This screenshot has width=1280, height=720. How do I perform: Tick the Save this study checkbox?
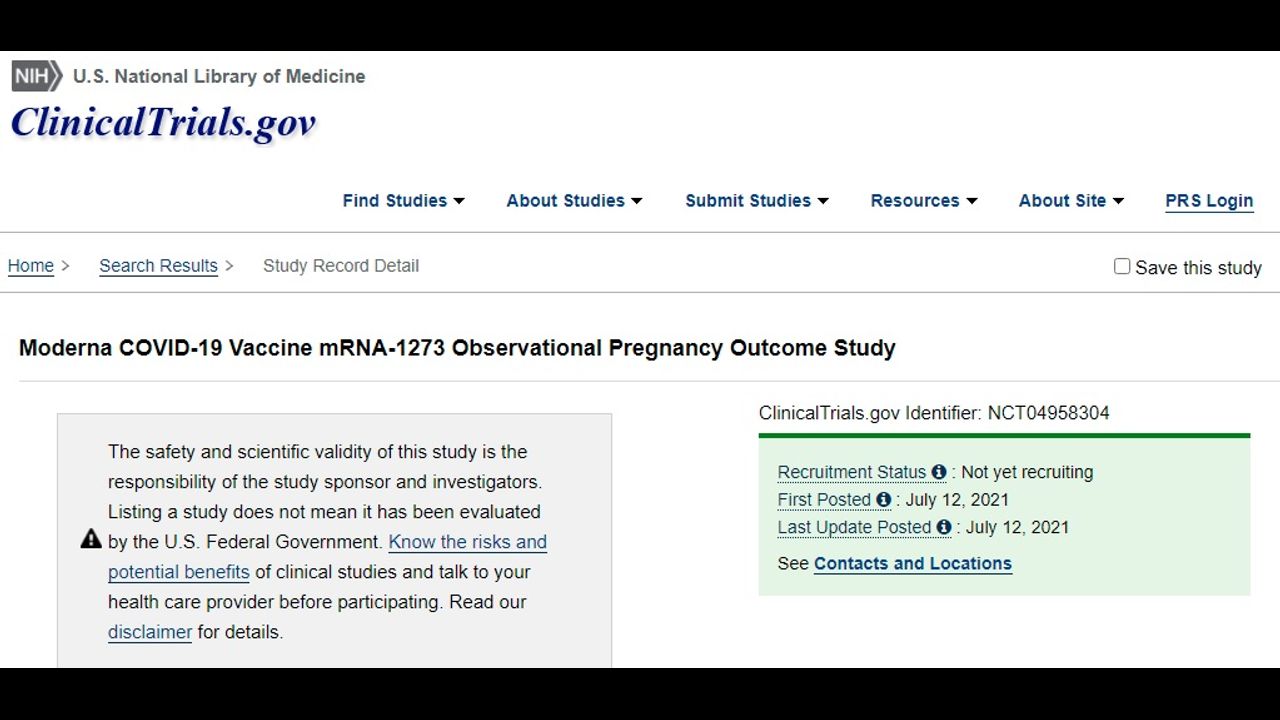coord(1122,266)
